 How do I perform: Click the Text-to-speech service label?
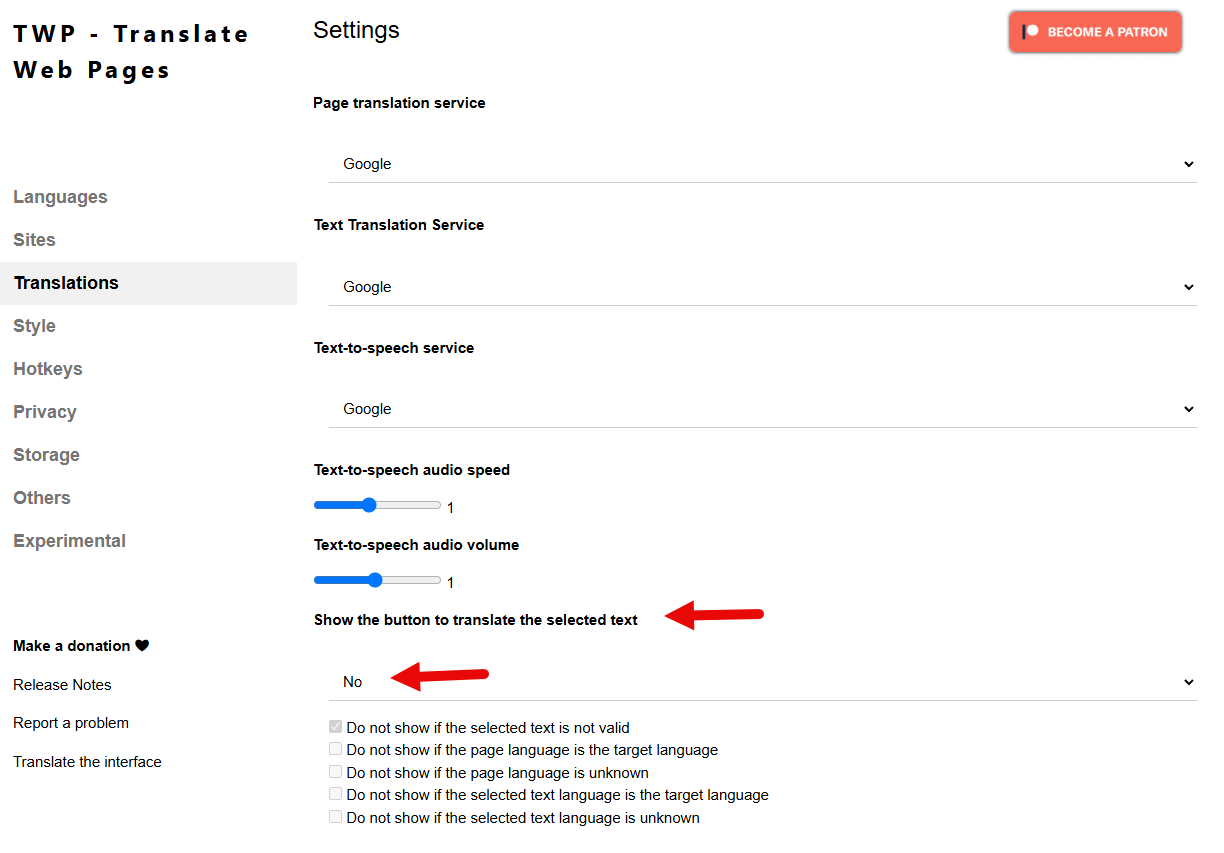click(x=394, y=348)
